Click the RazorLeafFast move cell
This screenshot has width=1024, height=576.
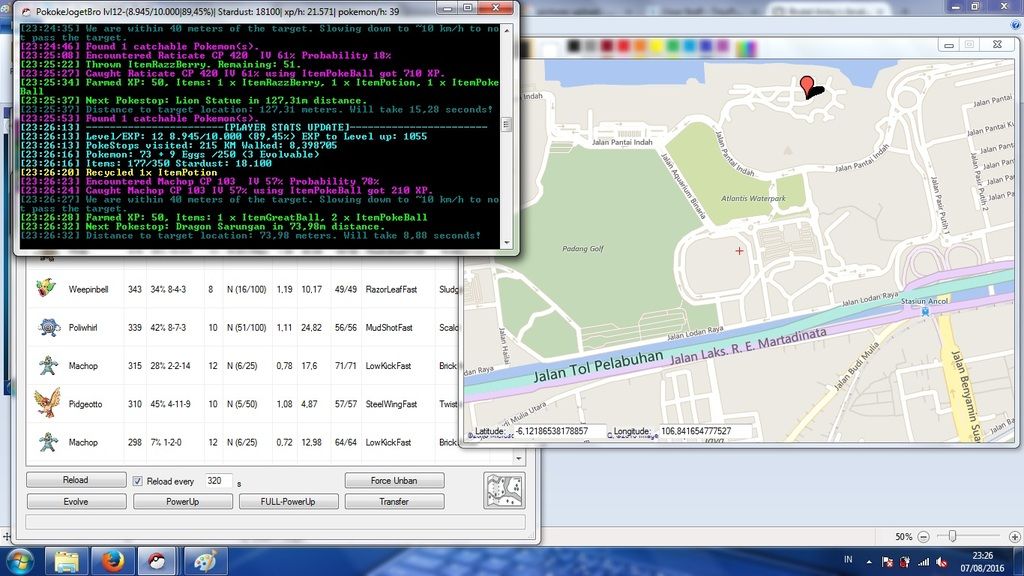point(391,289)
